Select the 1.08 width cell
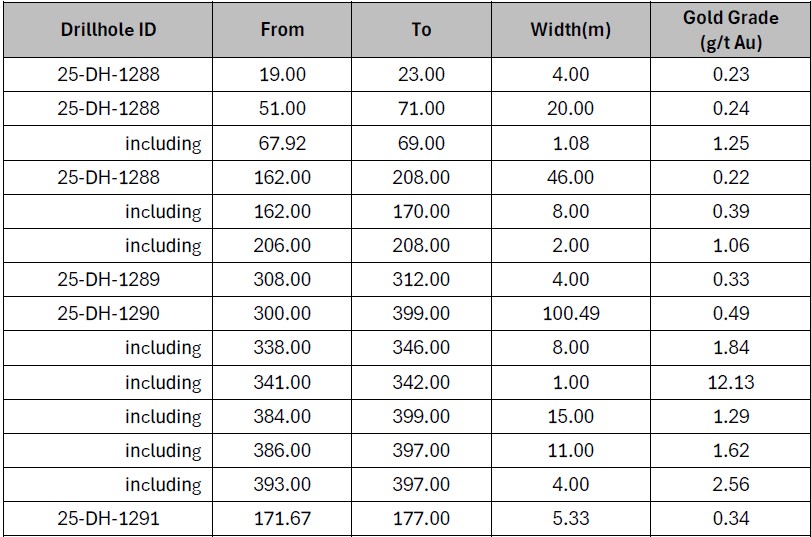 [x=570, y=143]
